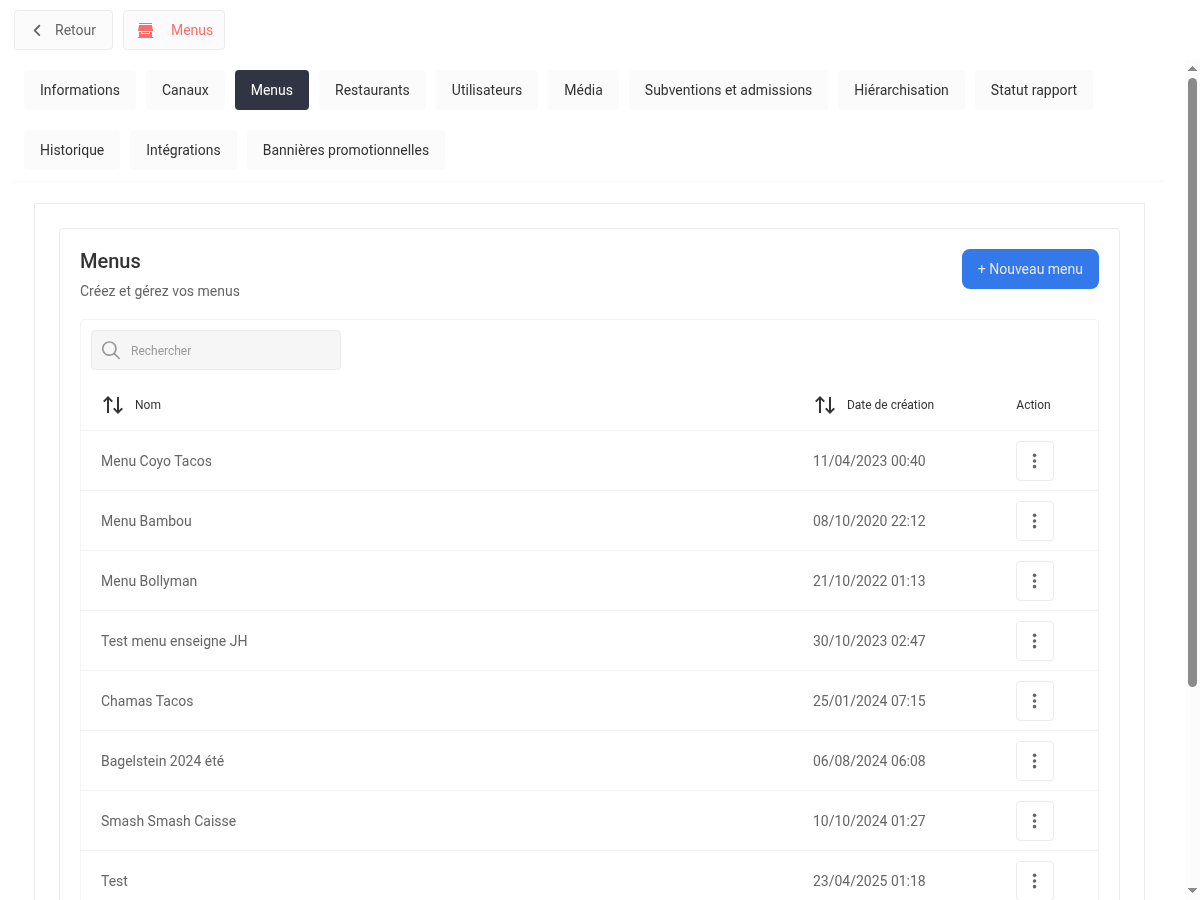Open actions menu for Smash Smash Caisse
Image resolution: width=1200 pixels, height=900 pixels.
pyautogui.click(x=1035, y=821)
